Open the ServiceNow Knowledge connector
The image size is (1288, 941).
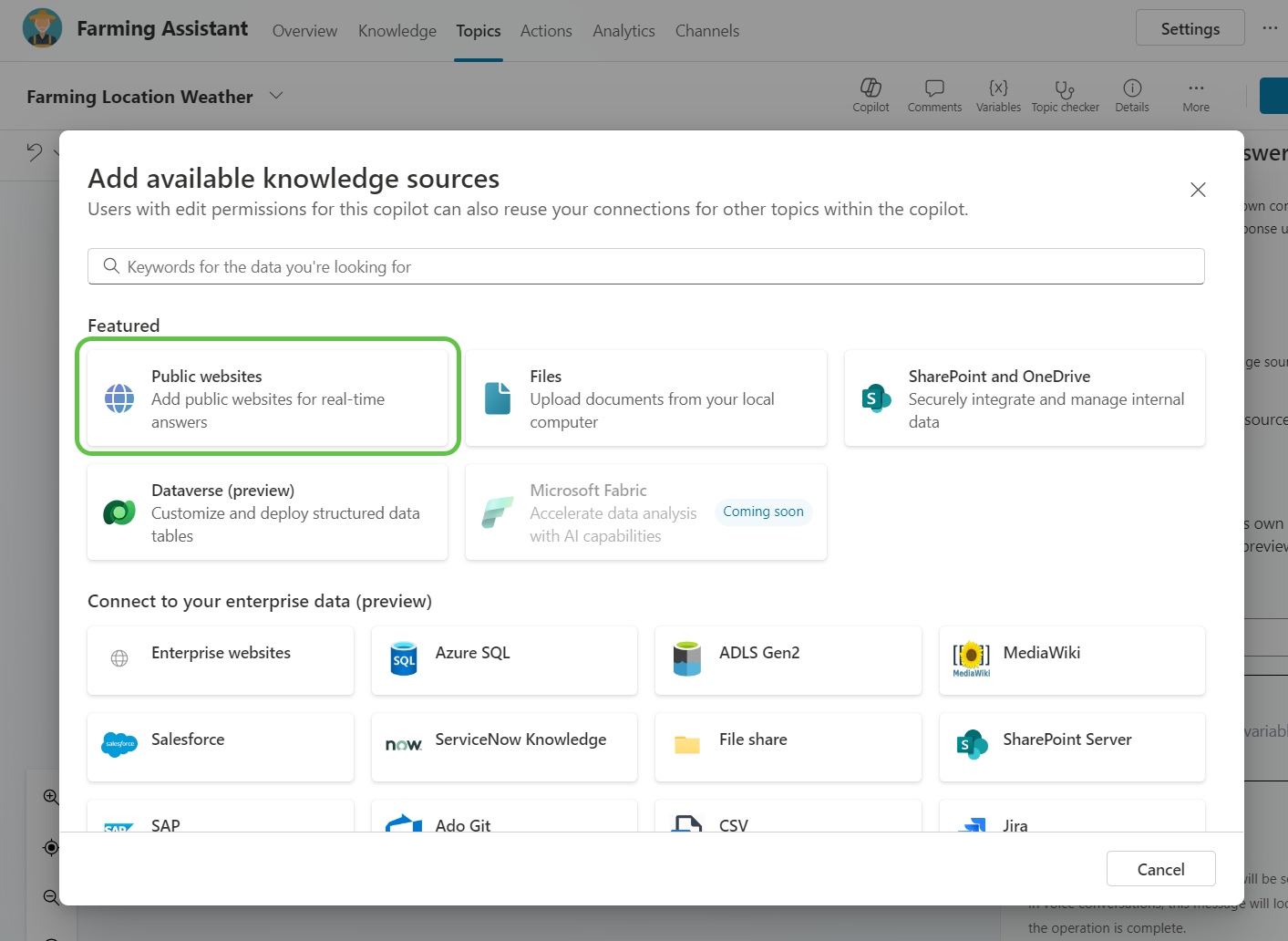point(504,747)
